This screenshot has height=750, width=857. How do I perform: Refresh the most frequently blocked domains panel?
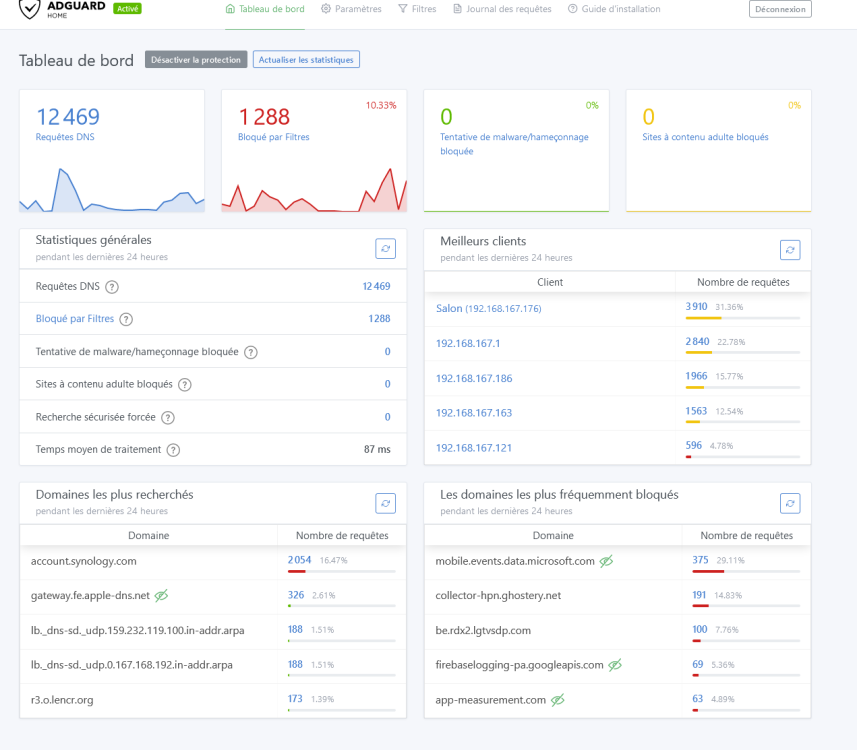point(790,503)
